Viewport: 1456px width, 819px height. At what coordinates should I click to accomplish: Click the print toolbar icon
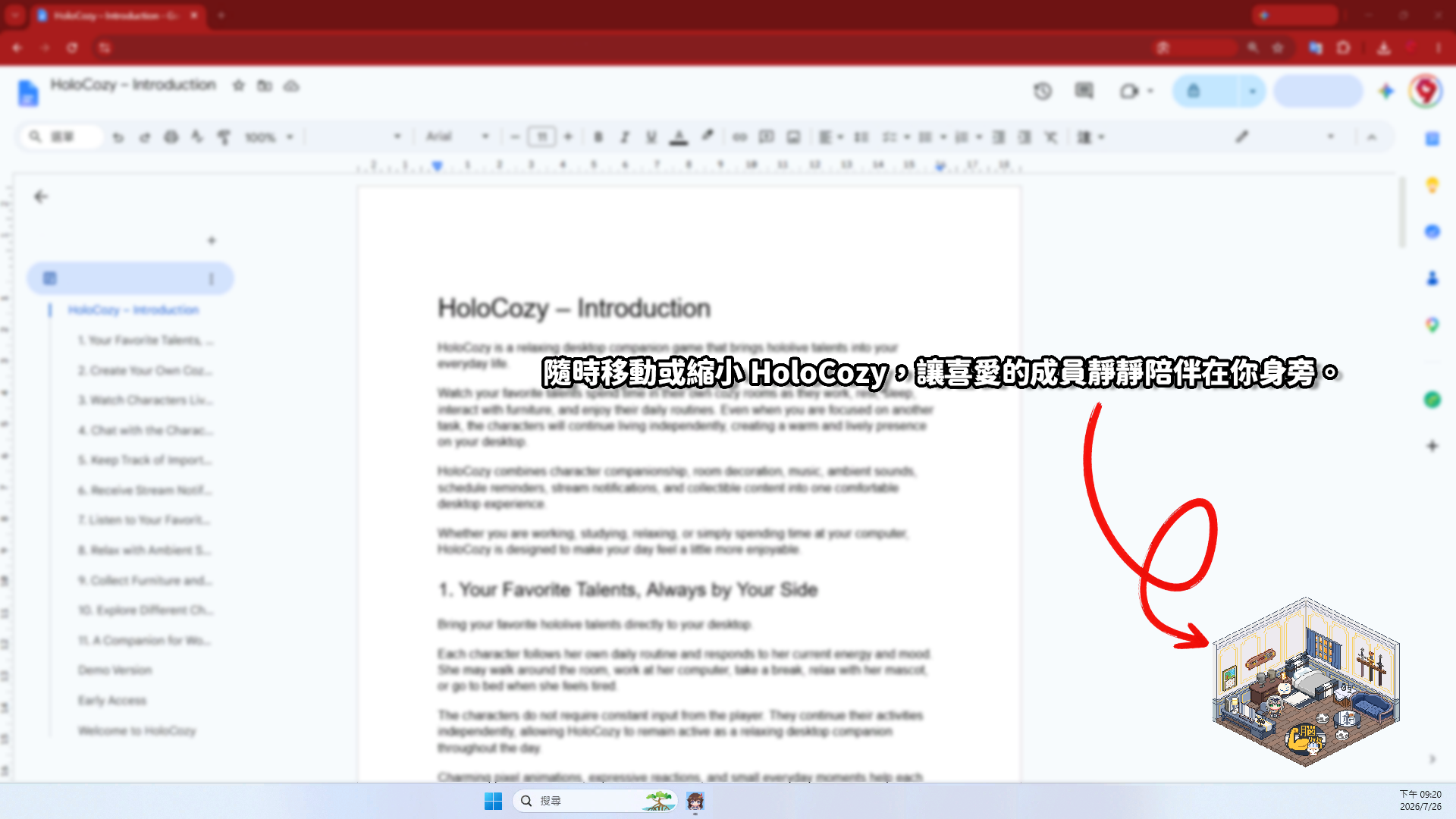tap(171, 137)
